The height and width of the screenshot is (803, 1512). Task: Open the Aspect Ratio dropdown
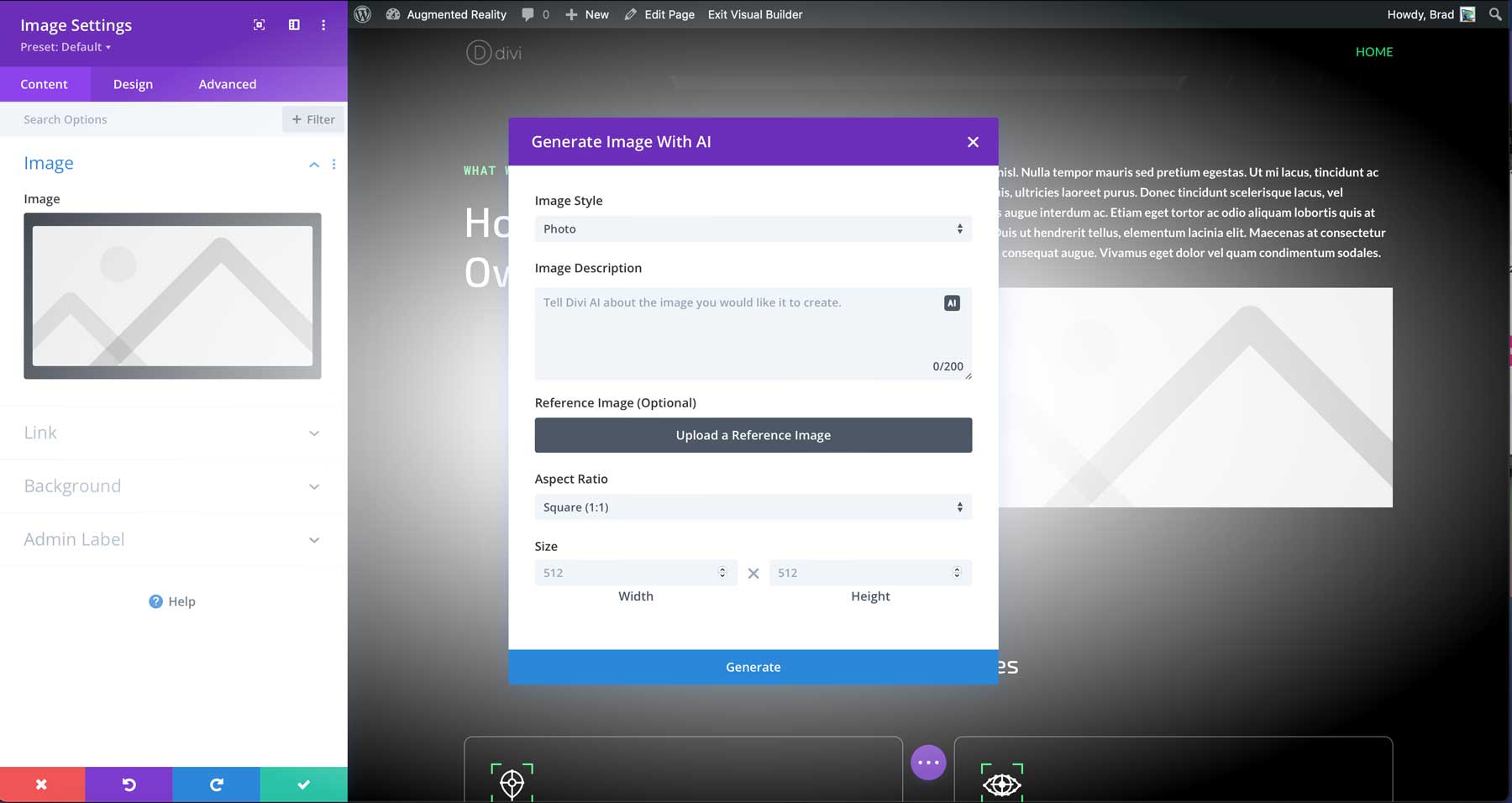(x=753, y=506)
